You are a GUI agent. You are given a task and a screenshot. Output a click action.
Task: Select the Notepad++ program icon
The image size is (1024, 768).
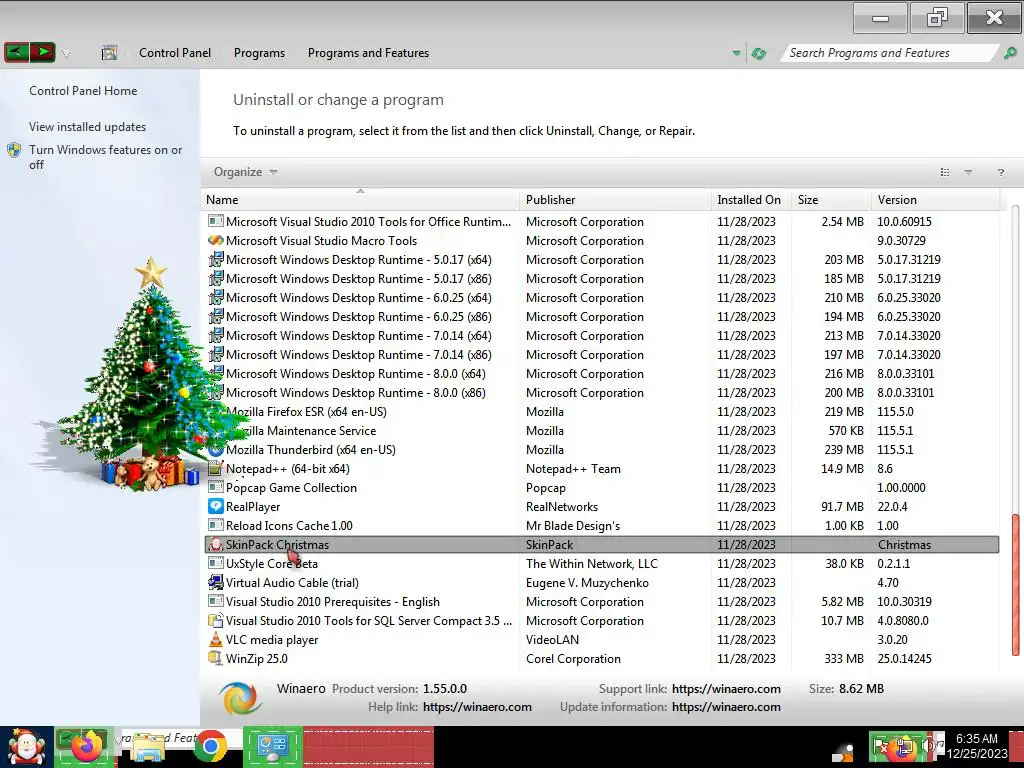[216, 468]
